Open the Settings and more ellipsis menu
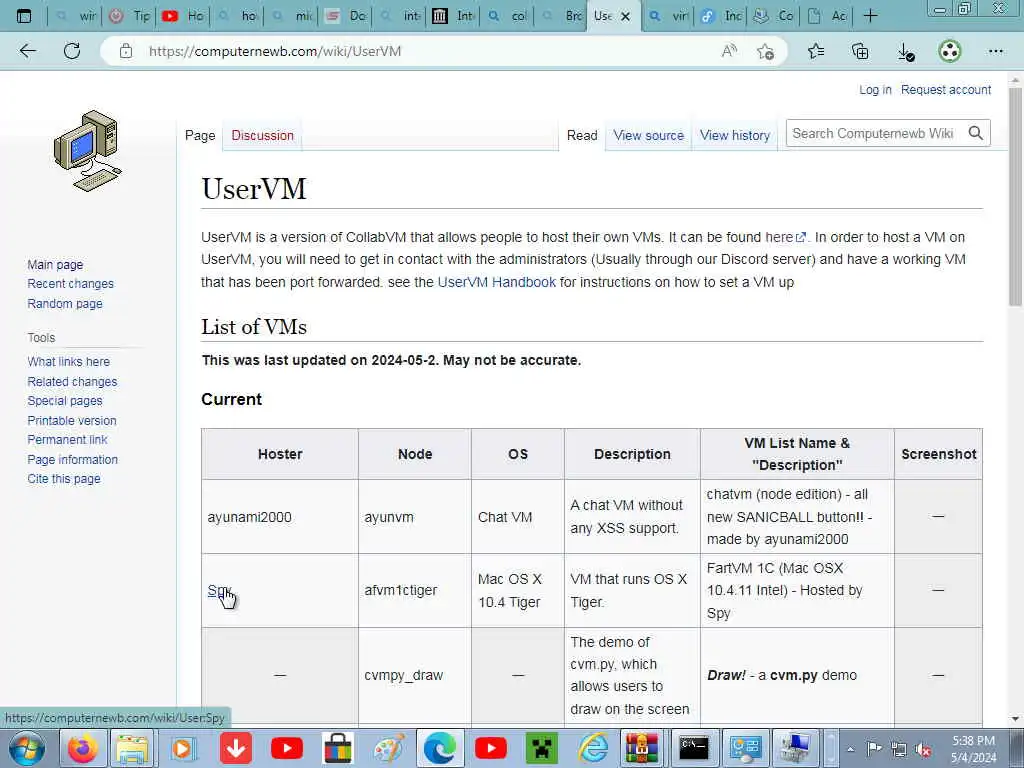Screen dimensions: 1024x768 point(995,51)
